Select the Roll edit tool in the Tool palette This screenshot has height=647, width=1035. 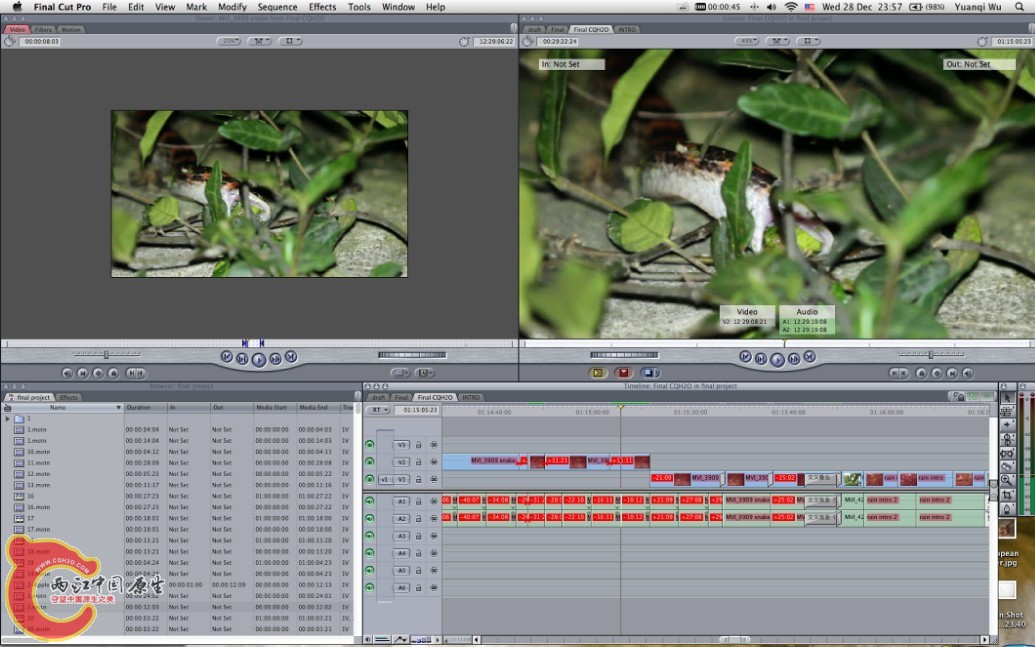coord(1007,439)
